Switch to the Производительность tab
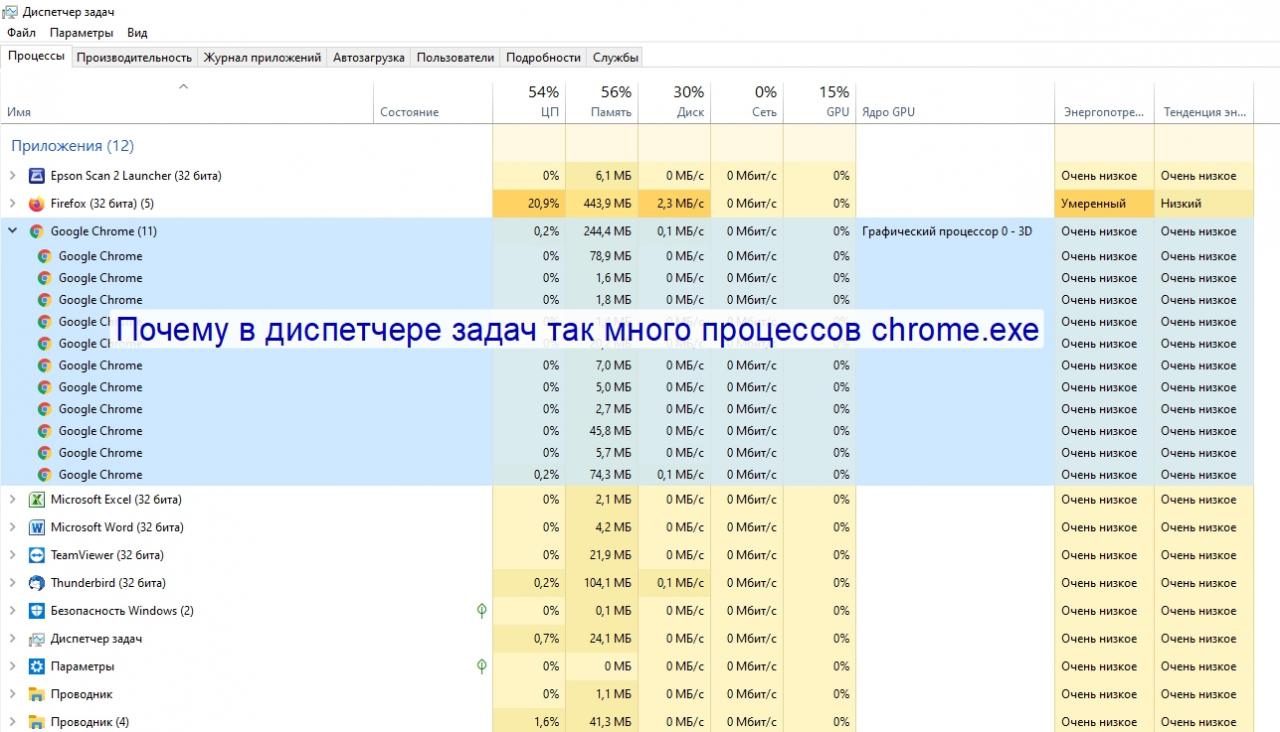 pos(134,58)
